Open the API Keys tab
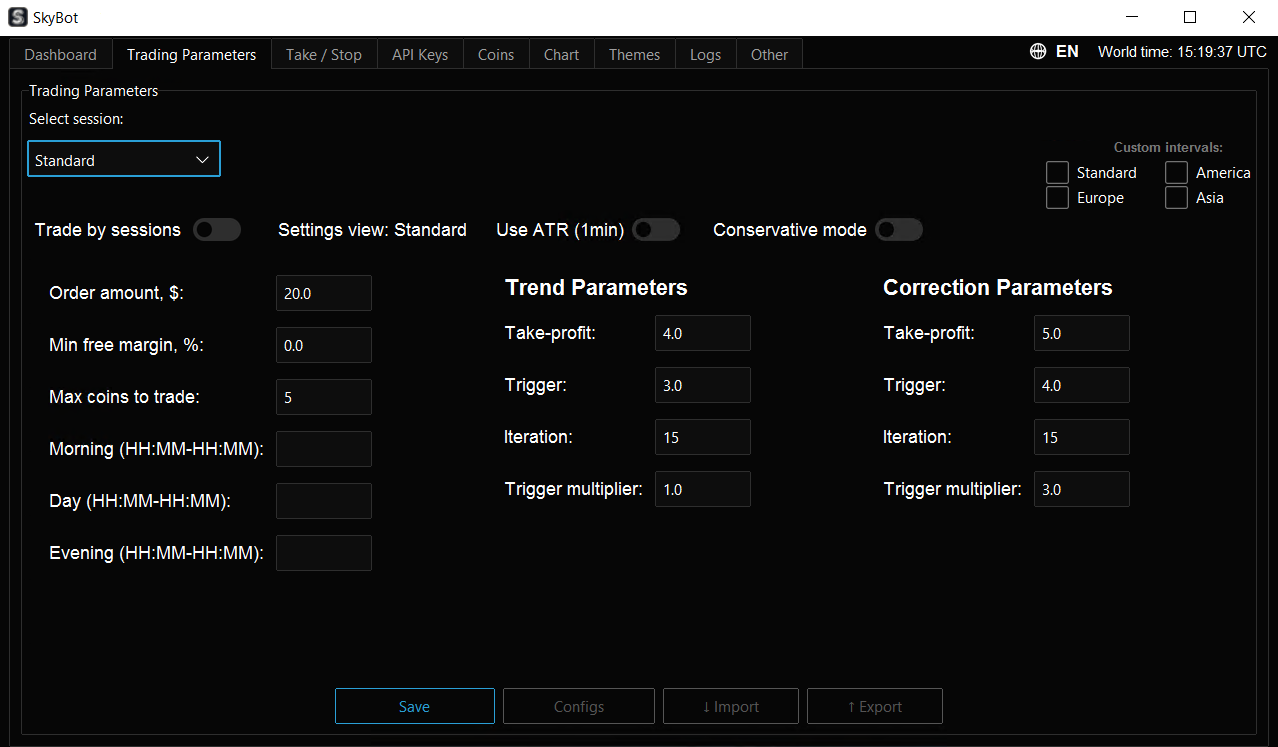 420,54
